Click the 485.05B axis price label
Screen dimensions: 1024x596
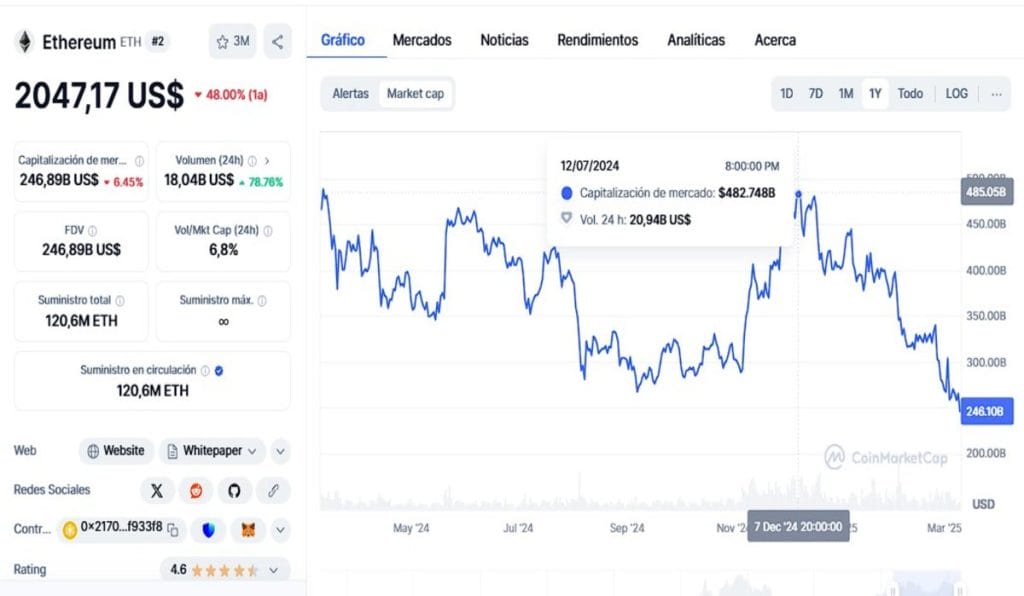tap(986, 192)
